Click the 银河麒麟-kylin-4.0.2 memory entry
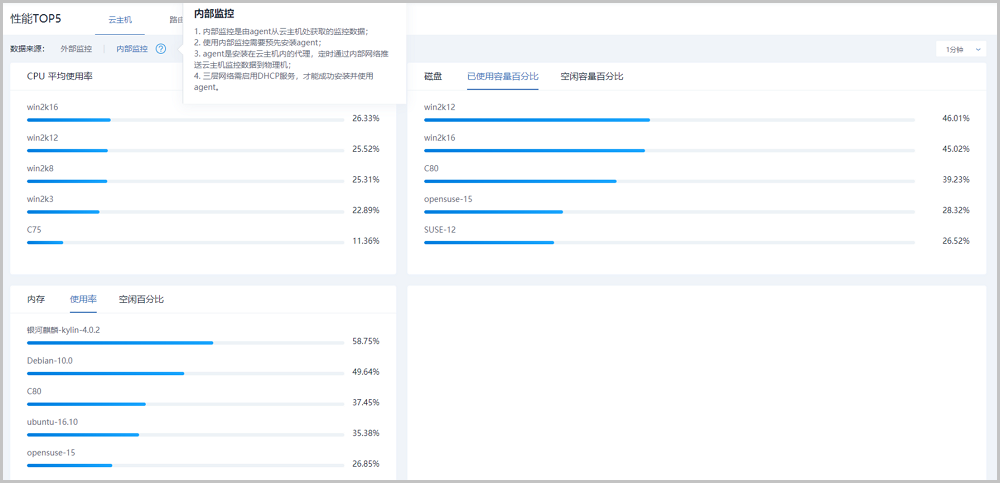Image resolution: width=1000 pixels, height=483 pixels. click(x=63, y=329)
